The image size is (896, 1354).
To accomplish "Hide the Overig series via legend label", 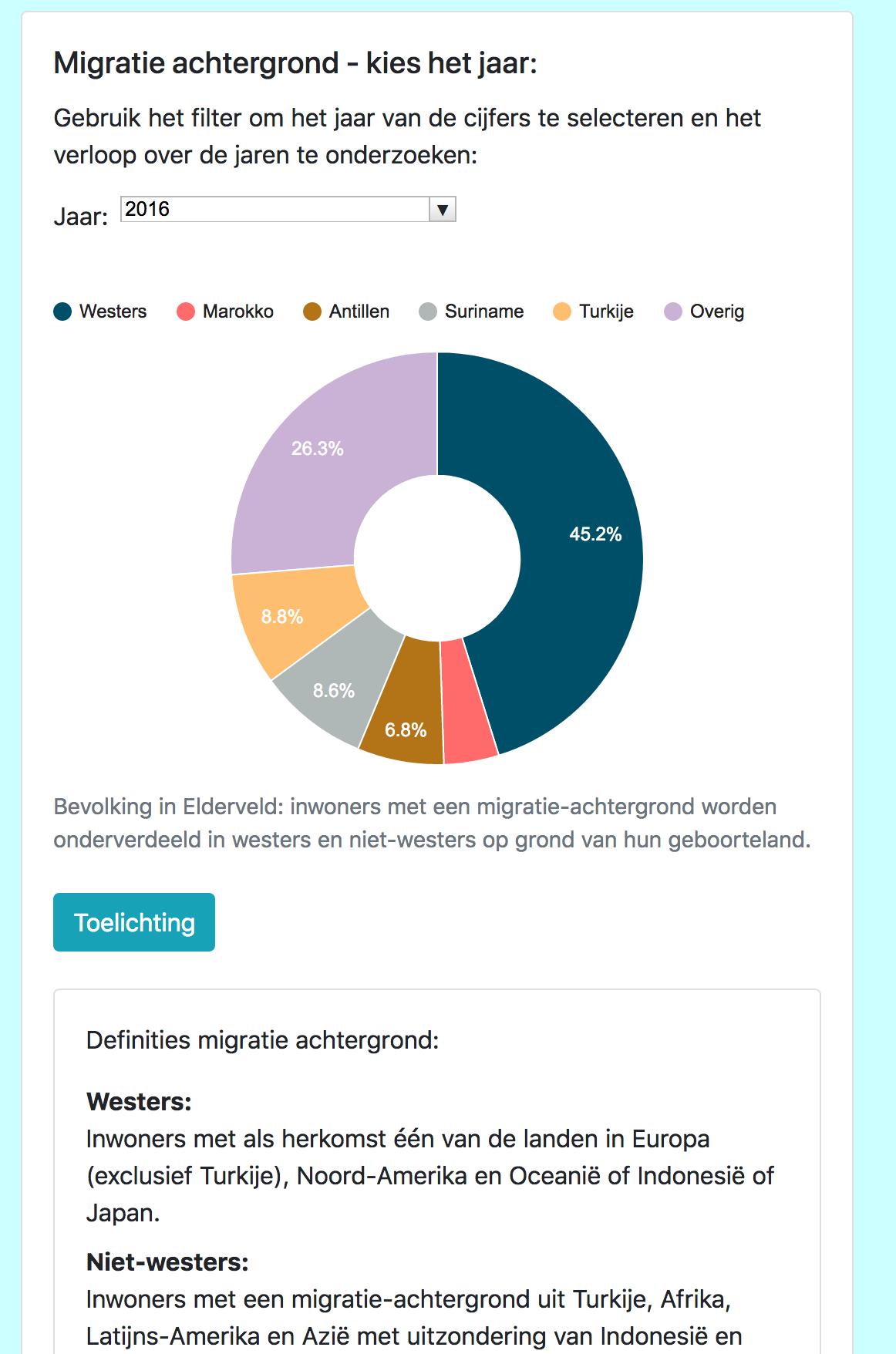I will pos(717,312).
